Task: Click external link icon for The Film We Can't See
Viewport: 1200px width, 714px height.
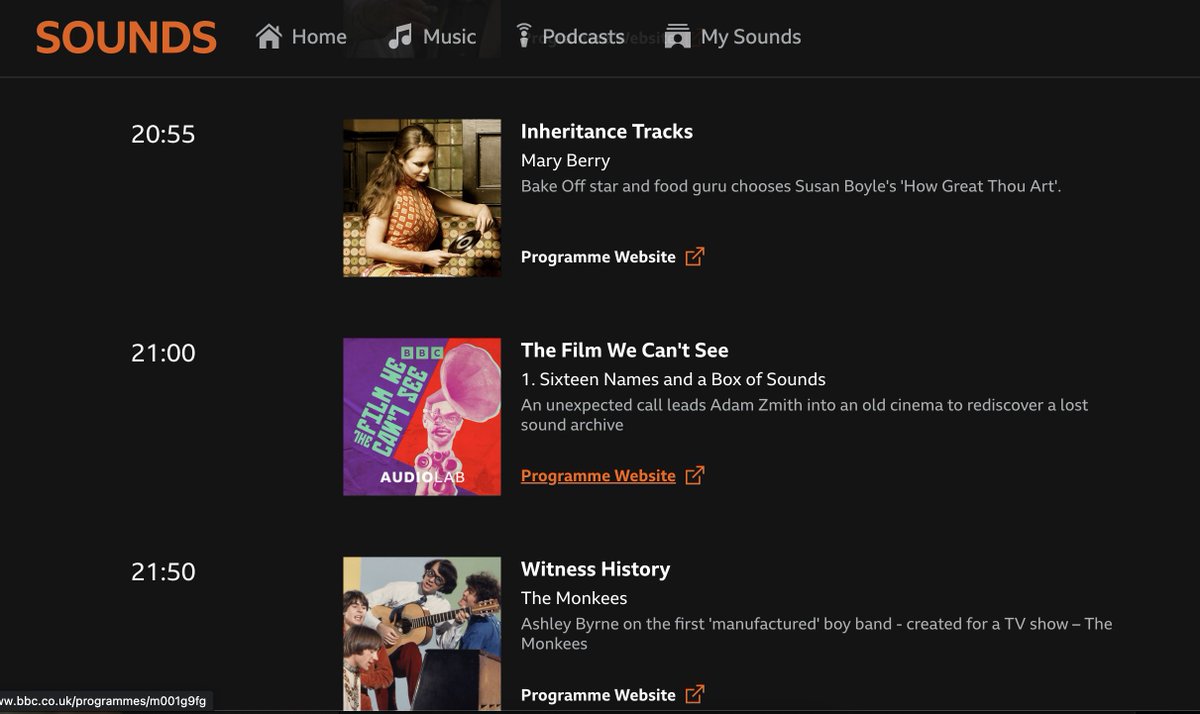Action: (695, 476)
